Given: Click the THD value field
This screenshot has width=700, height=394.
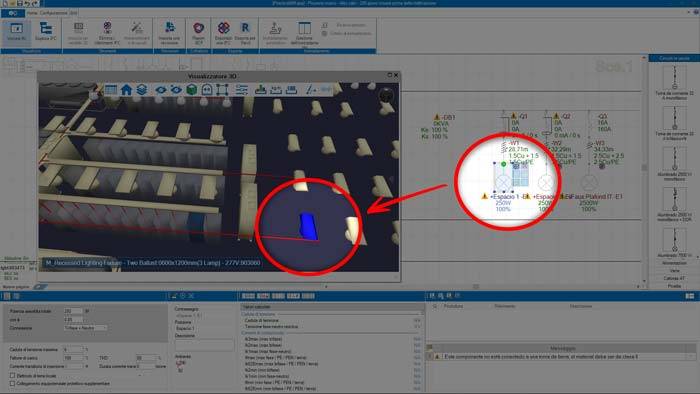Looking at the screenshot, I should [146, 358].
